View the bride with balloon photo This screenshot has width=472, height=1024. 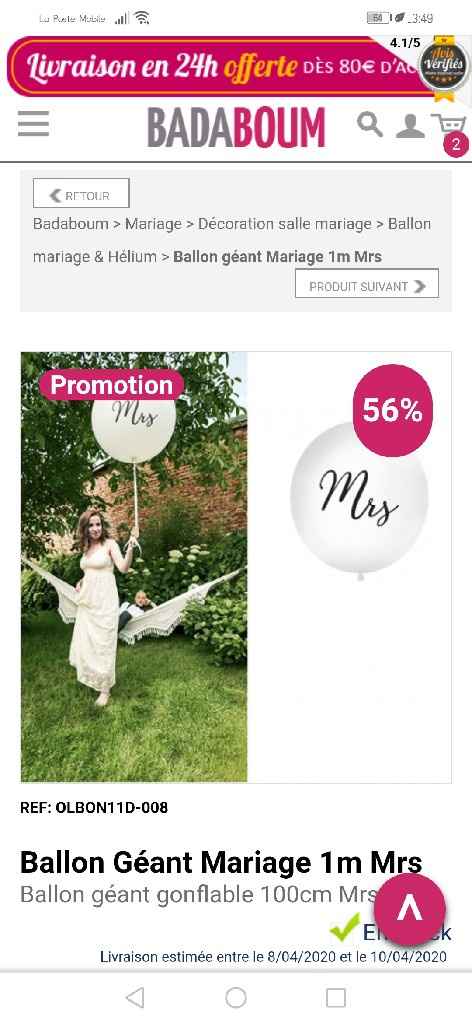click(134, 567)
